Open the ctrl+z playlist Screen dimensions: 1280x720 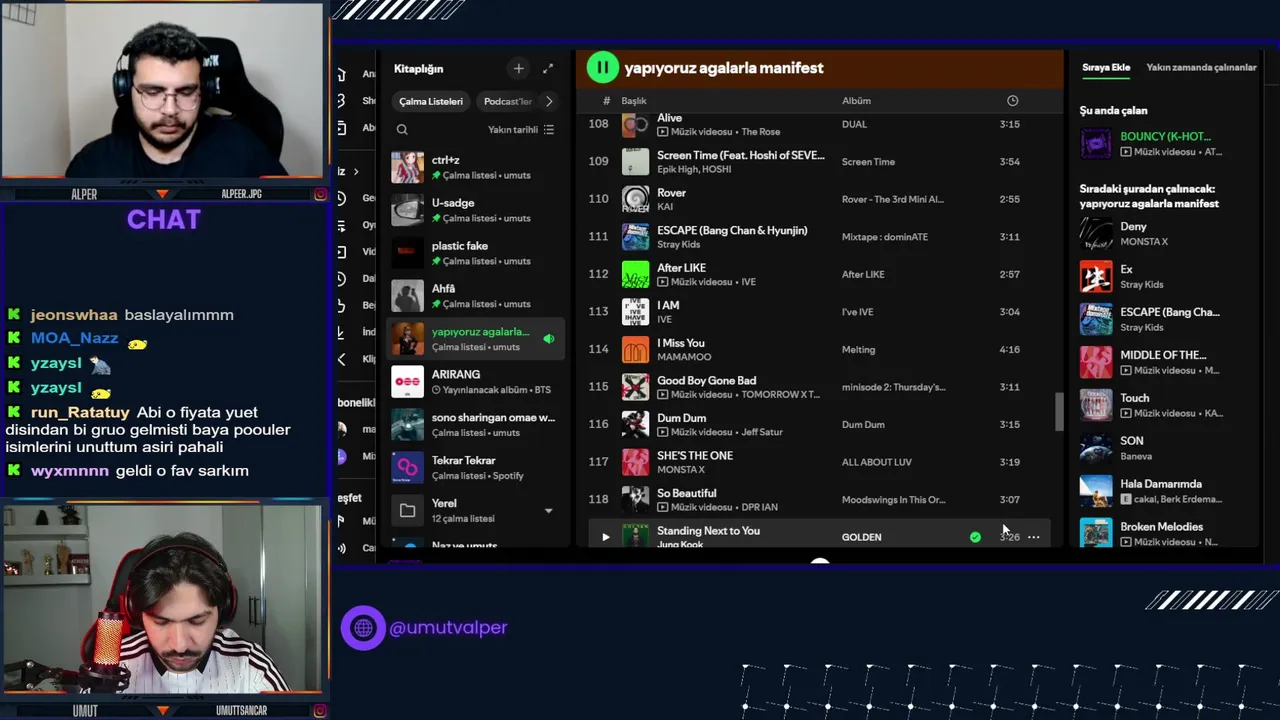[476, 167]
